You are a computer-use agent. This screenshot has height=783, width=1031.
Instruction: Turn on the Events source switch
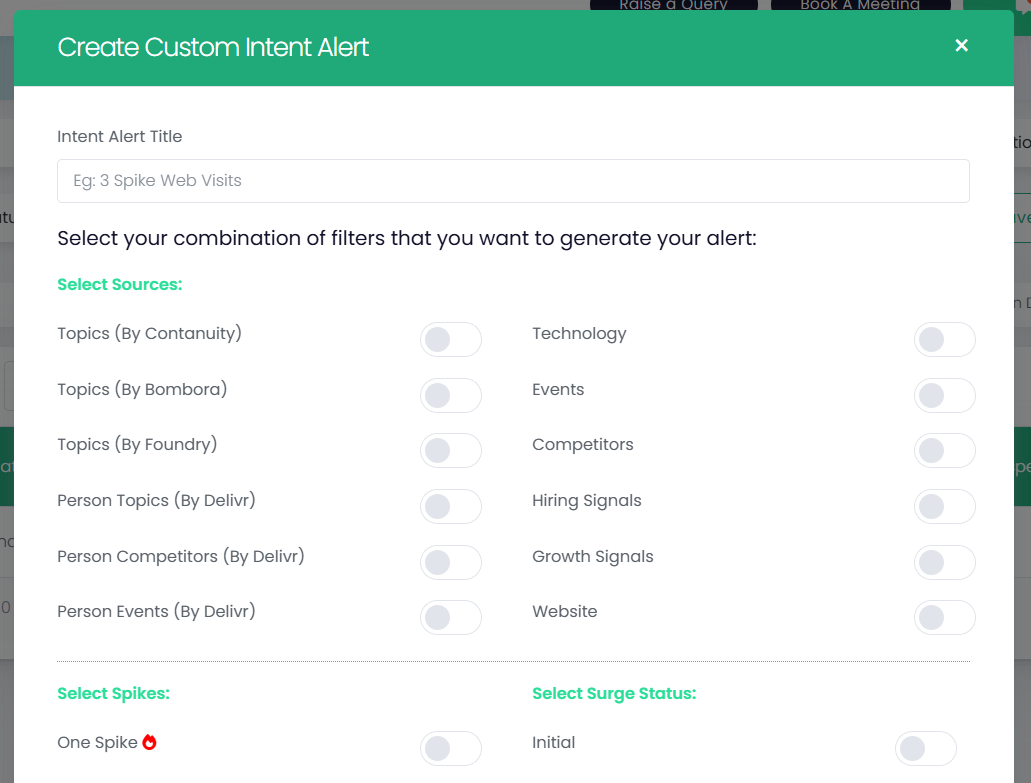point(944,396)
